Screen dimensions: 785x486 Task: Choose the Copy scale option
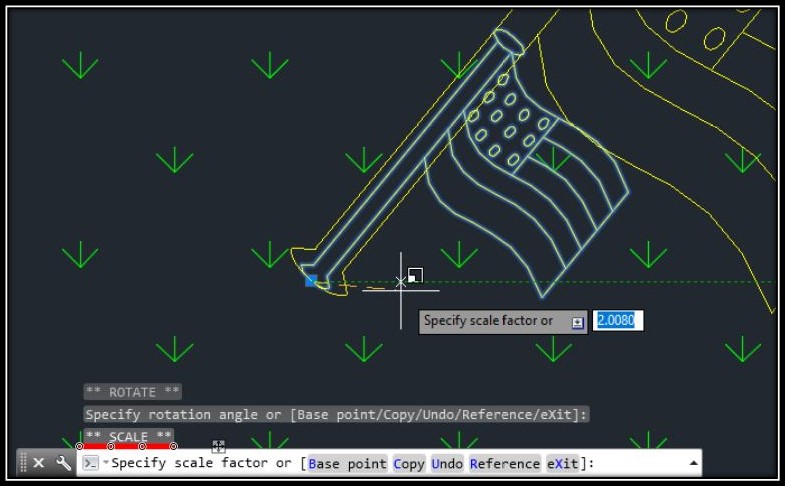click(x=409, y=463)
